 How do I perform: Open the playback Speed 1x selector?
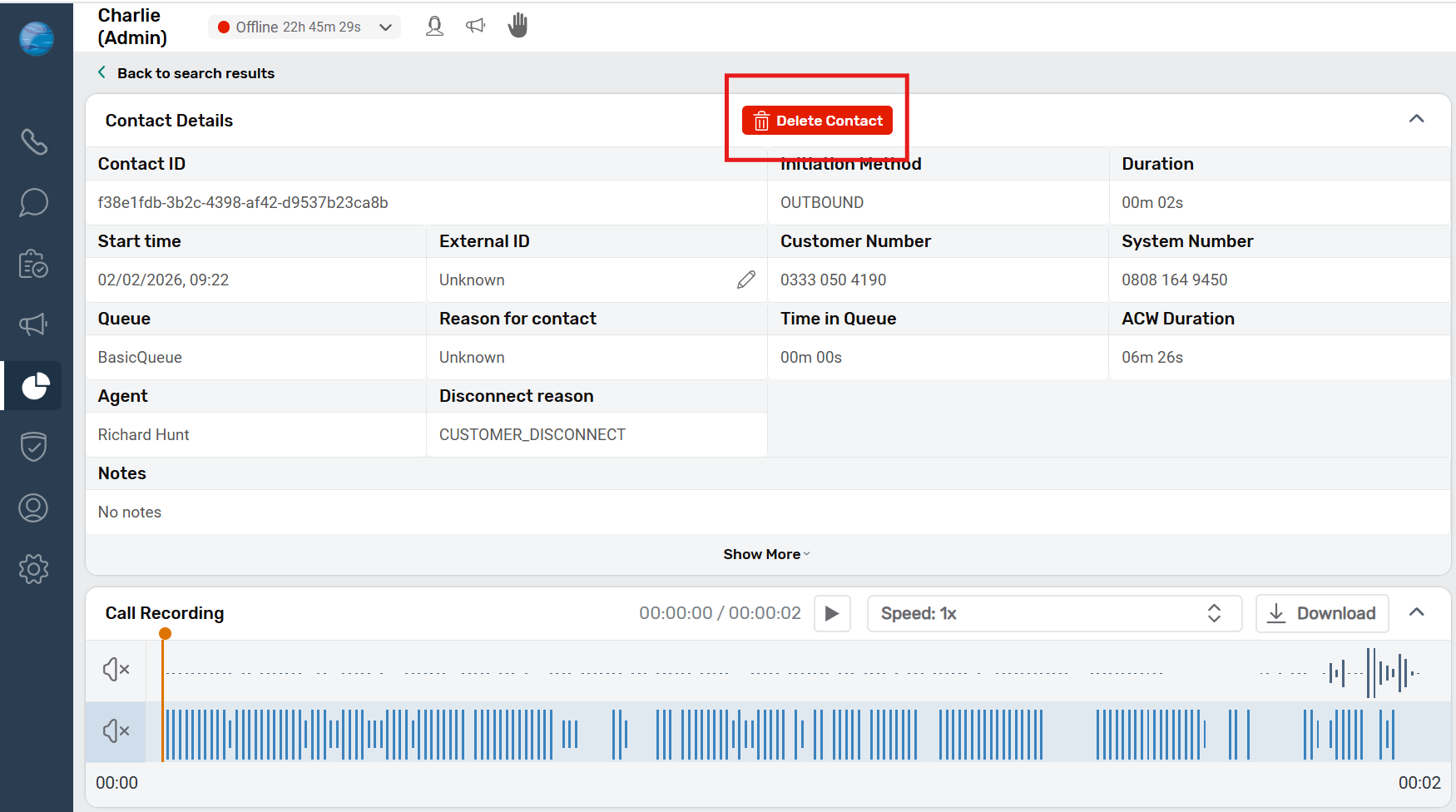pos(1053,614)
